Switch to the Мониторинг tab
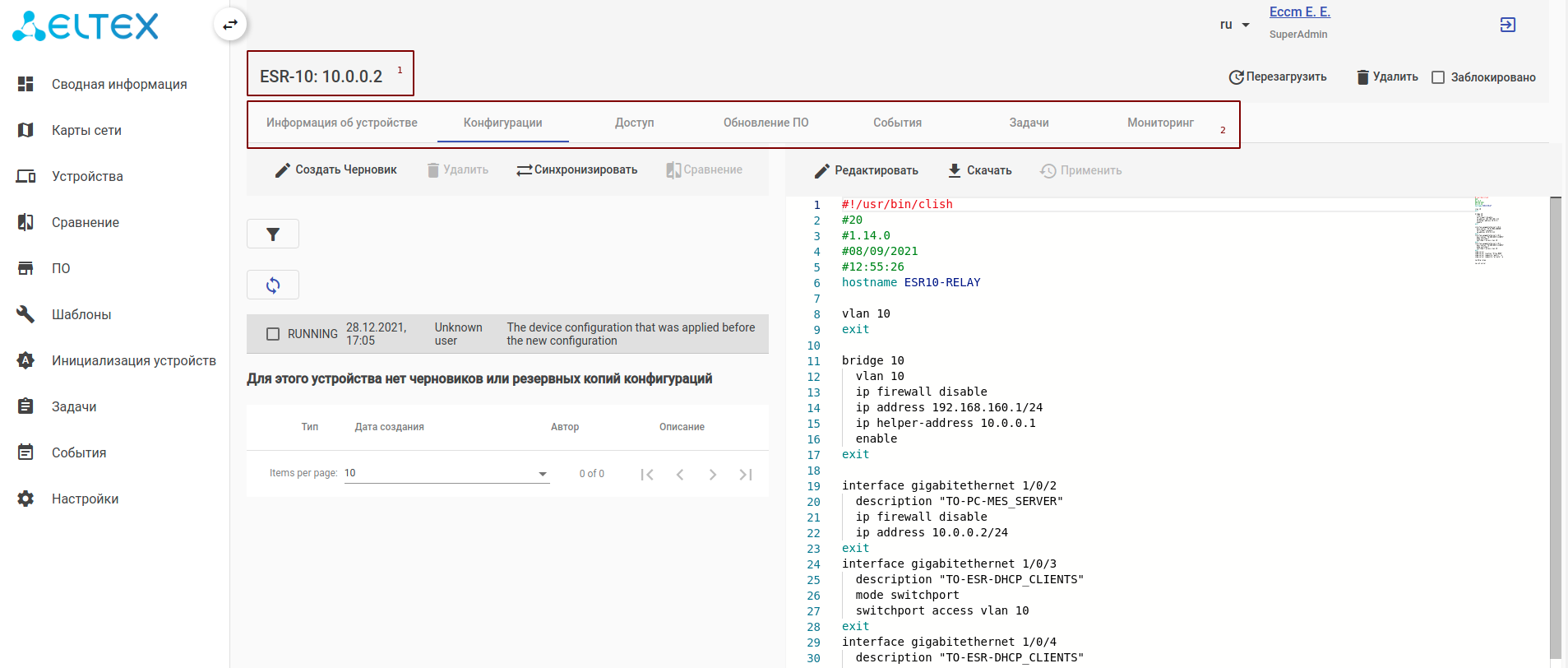This screenshot has height=668, width=1568. pyautogui.click(x=1159, y=123)
